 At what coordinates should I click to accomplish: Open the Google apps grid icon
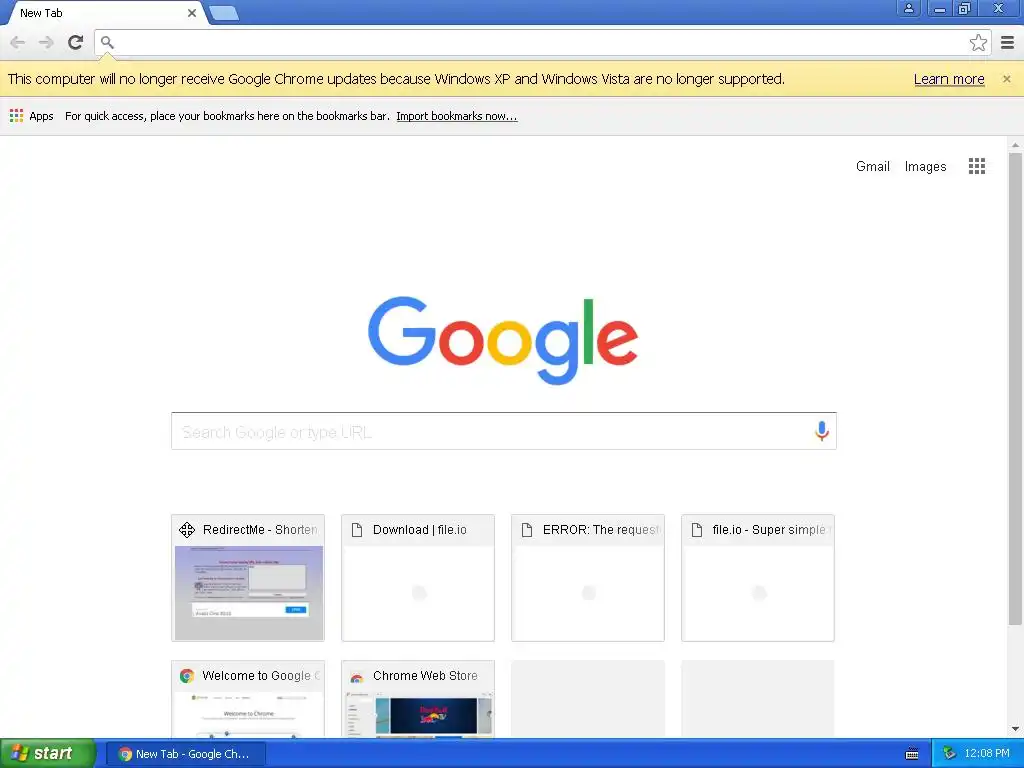click(x=976, y=166)
